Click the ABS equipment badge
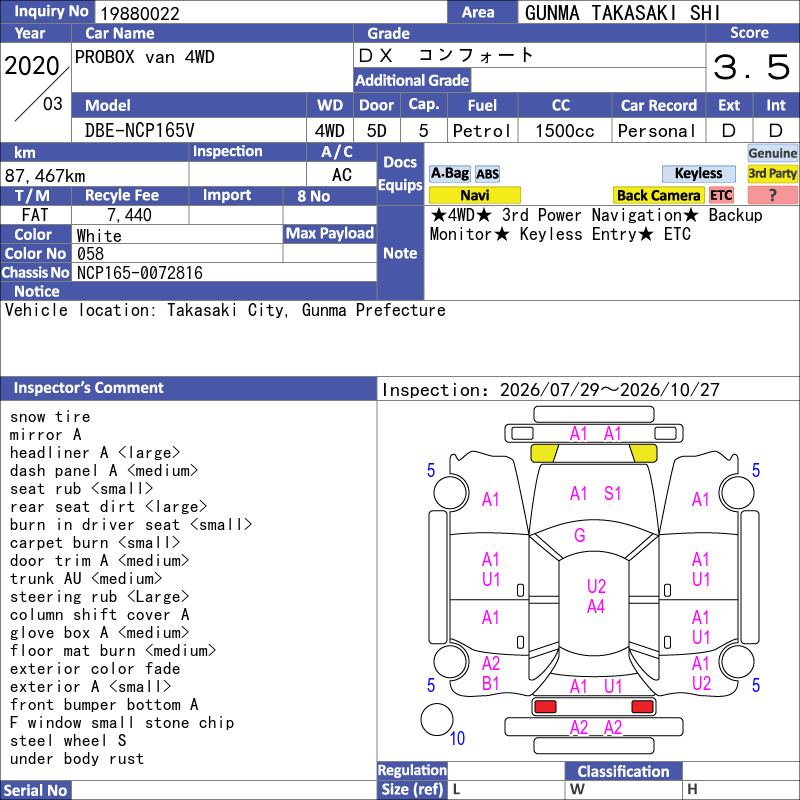 (487, 174)
